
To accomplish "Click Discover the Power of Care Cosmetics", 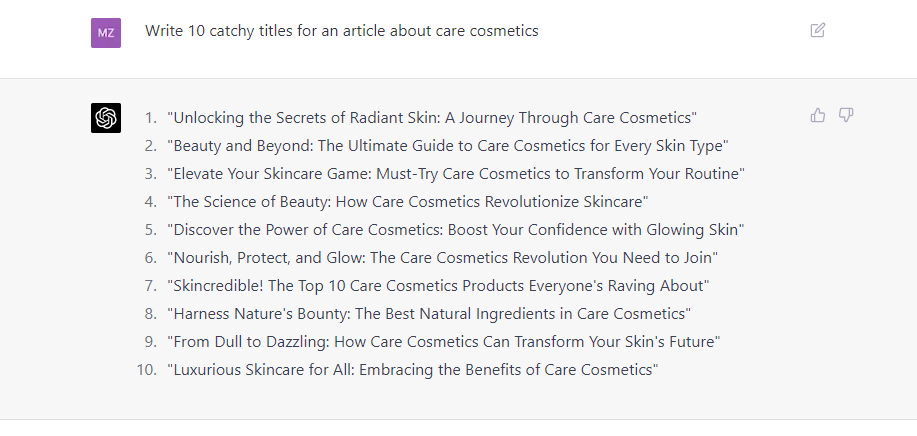I will [456, 230].
